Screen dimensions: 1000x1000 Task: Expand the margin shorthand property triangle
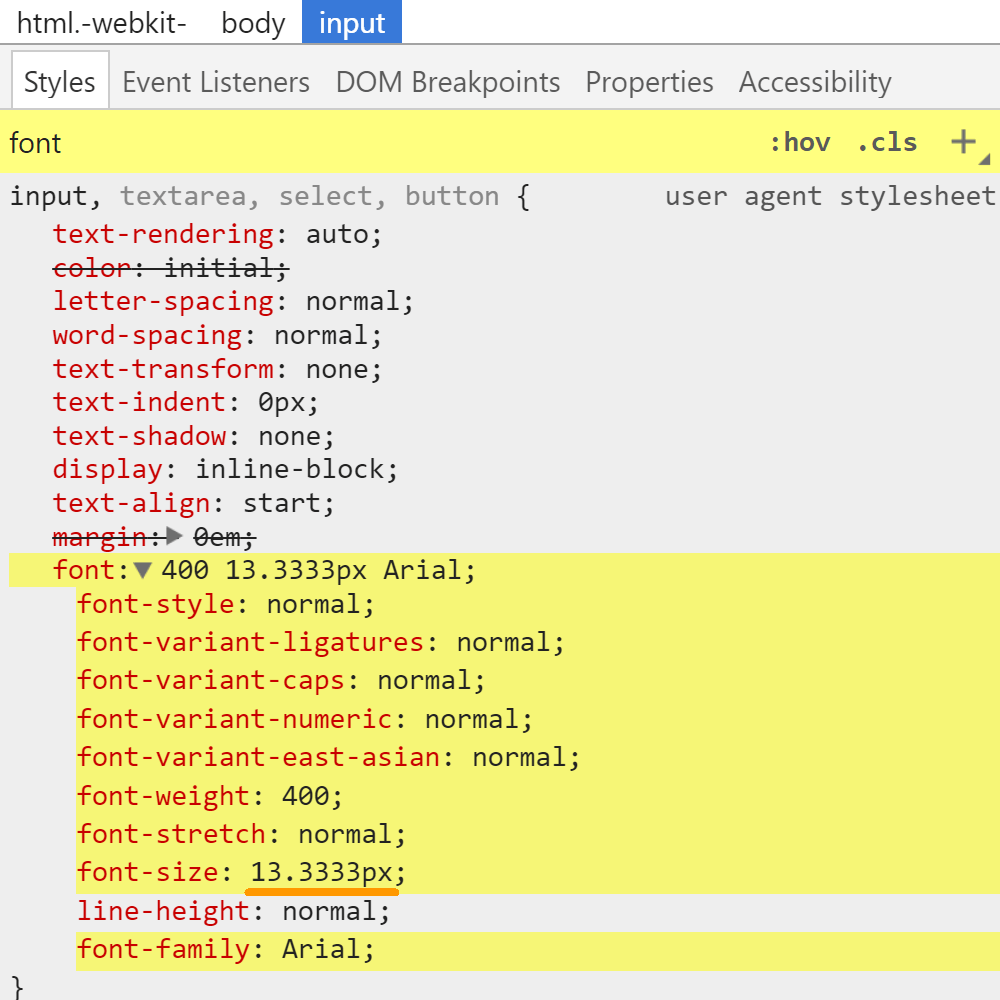[x=174, y=537]
